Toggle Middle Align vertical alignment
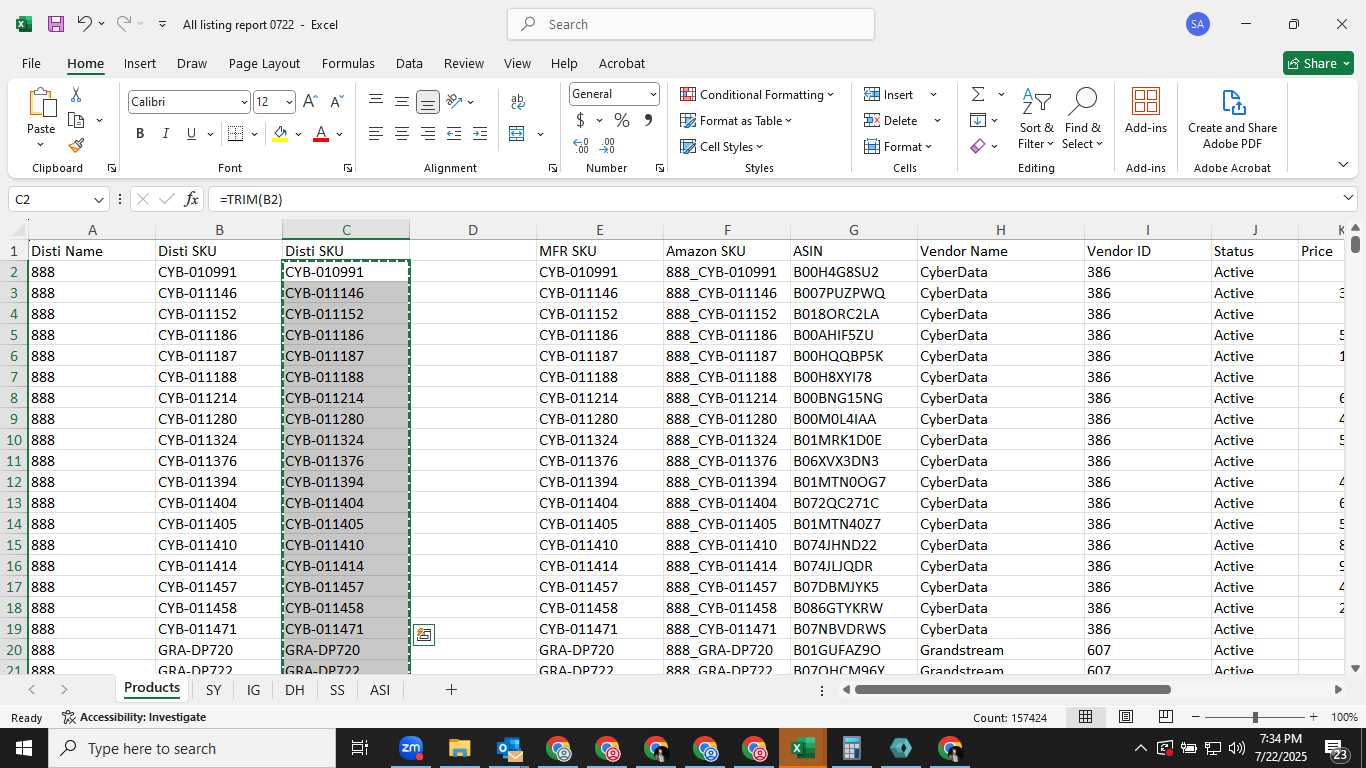The width and height of the screenshot is (1366, 768). point(402,102)
